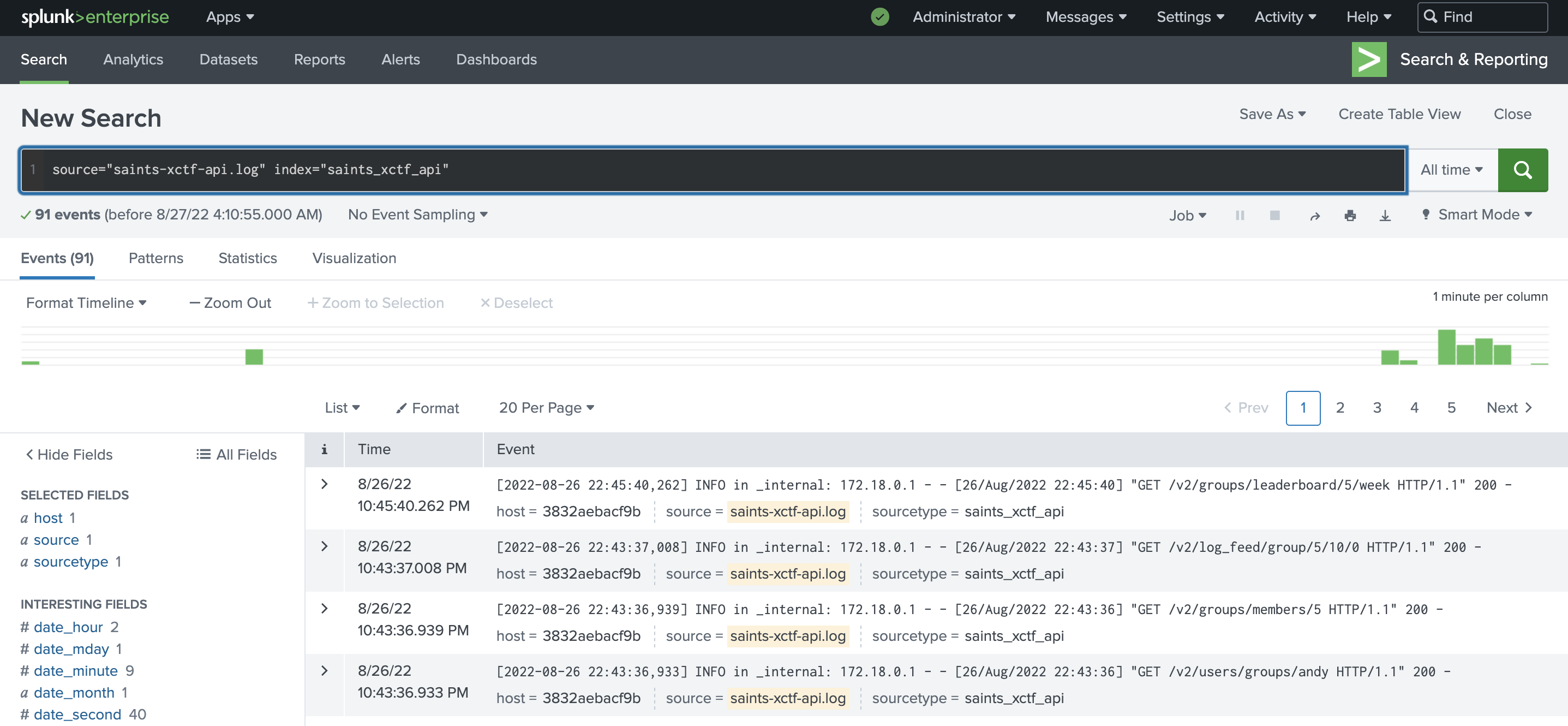This screenshot has height=726, width=1568.
Task: Open the Save As dropdown
Action: 1273,114
